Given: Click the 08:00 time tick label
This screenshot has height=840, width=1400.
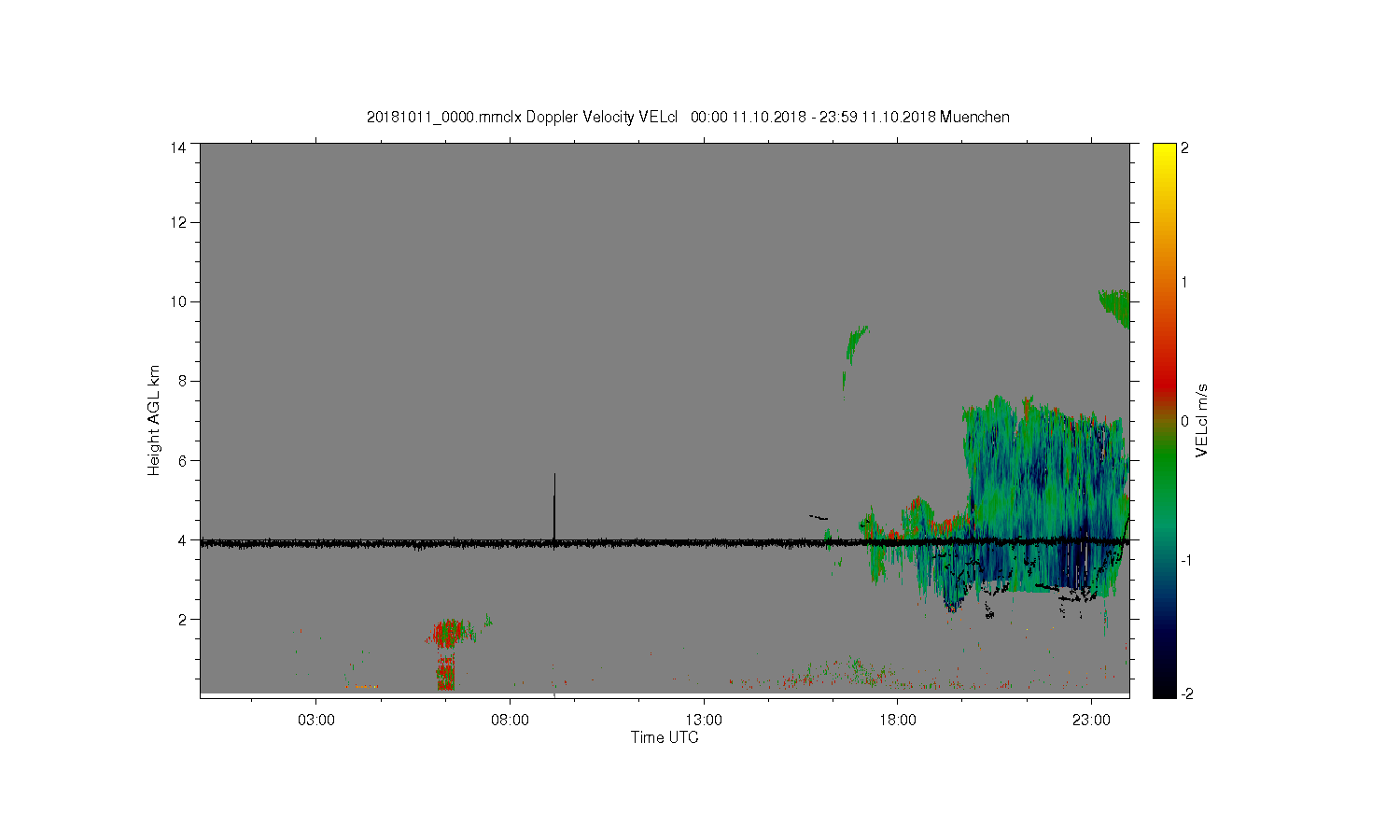Looking at the screenshot, I should pos(511,721).
